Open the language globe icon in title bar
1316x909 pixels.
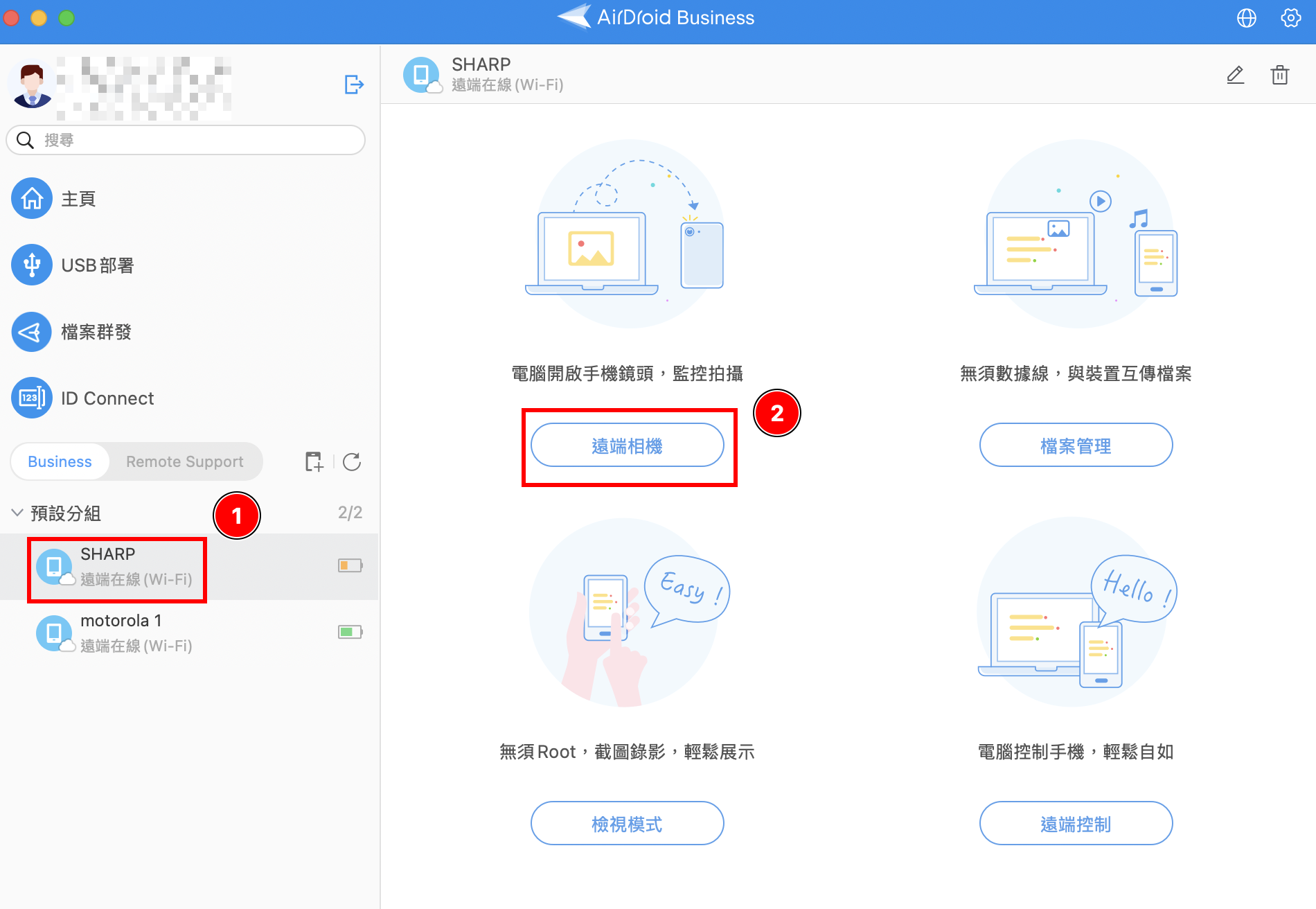(1246, 18)
